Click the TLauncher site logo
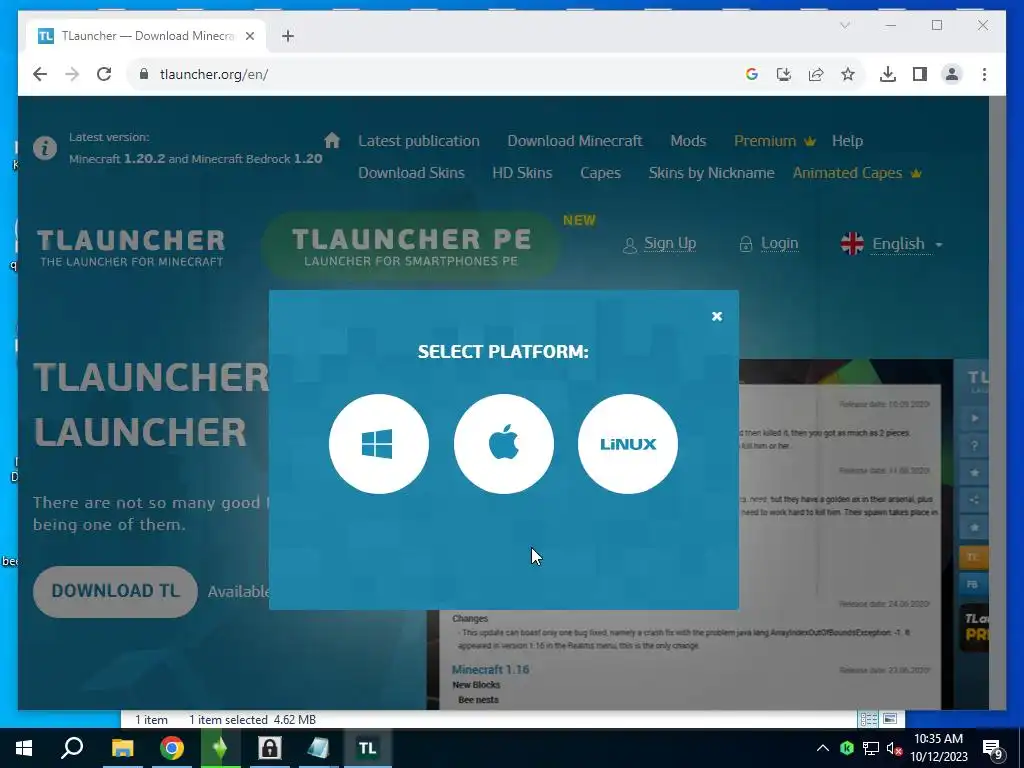This screenshot has height=768, width=1024. click(131, 247)
